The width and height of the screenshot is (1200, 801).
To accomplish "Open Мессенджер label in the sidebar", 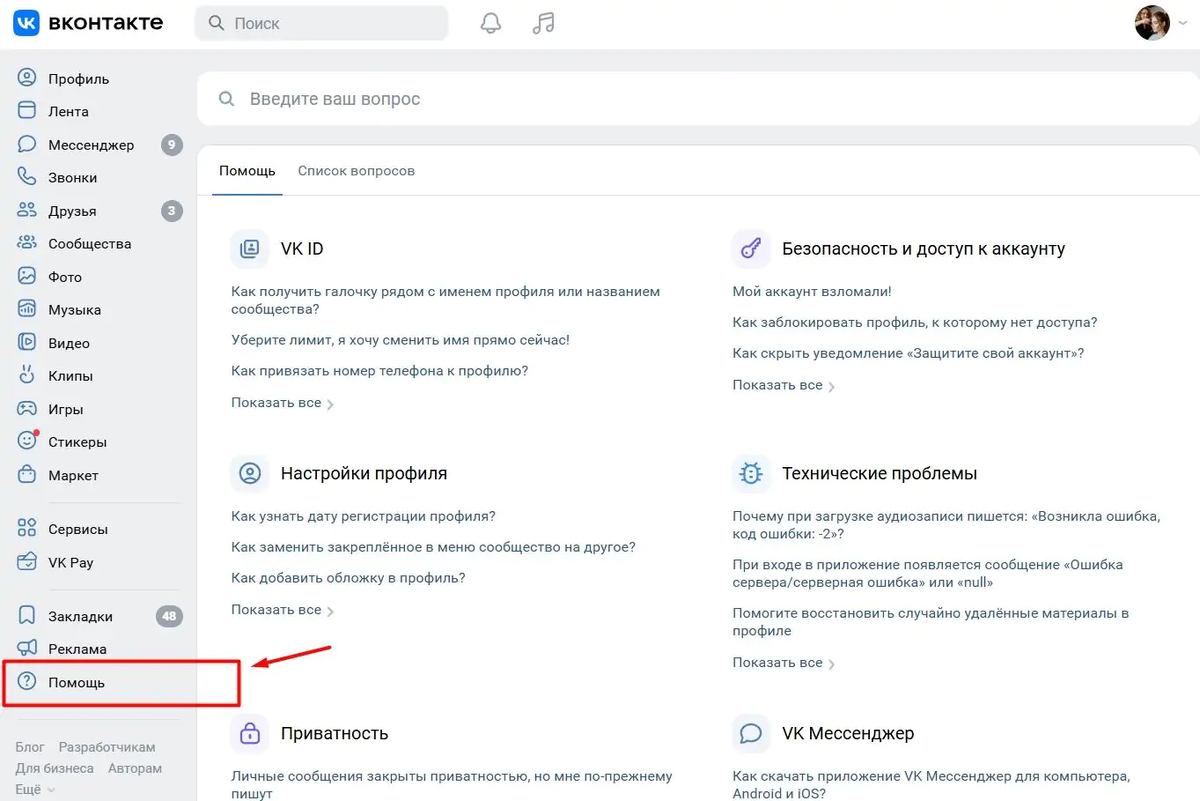I will (x=91, y=145).
